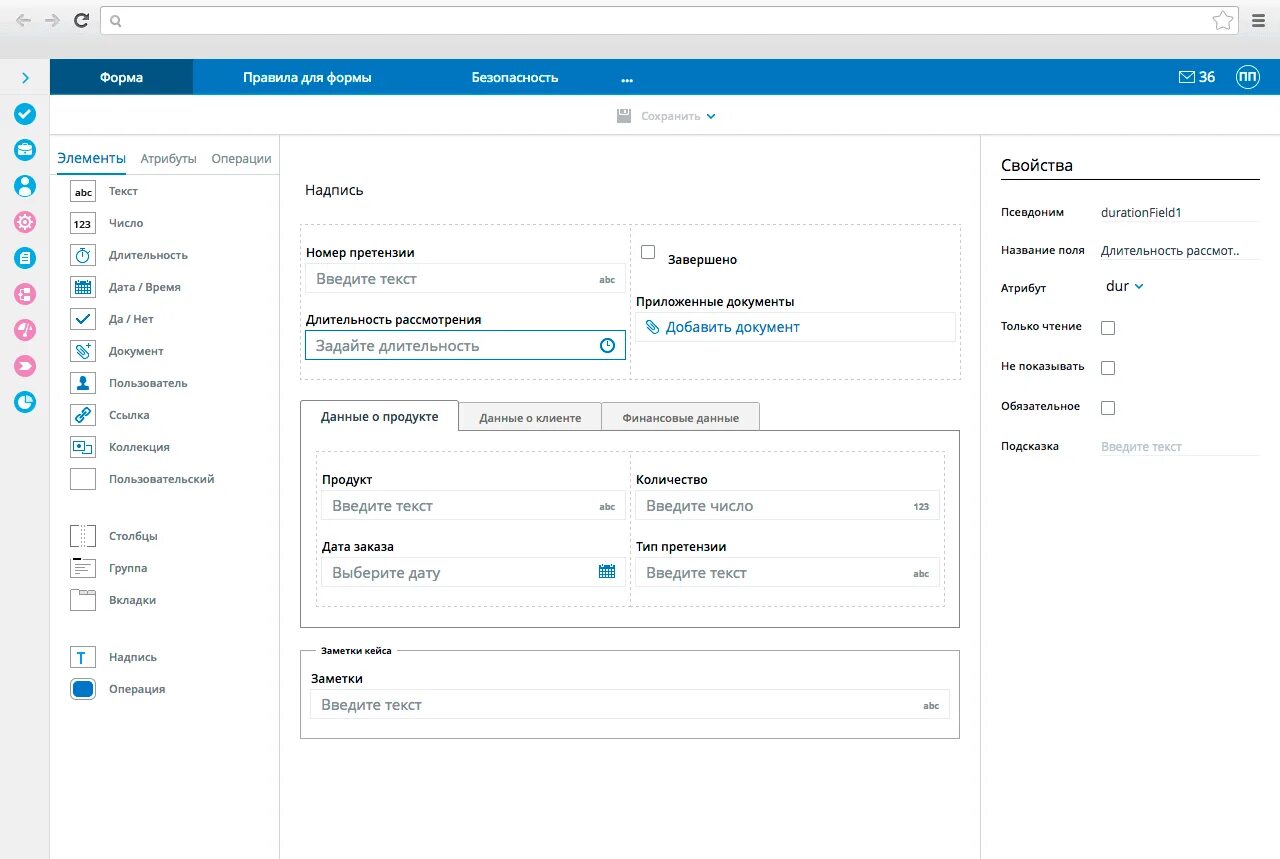1280x859 pixels.
Task: Switch to the Безопасность tab
Action: coord(515,77)
